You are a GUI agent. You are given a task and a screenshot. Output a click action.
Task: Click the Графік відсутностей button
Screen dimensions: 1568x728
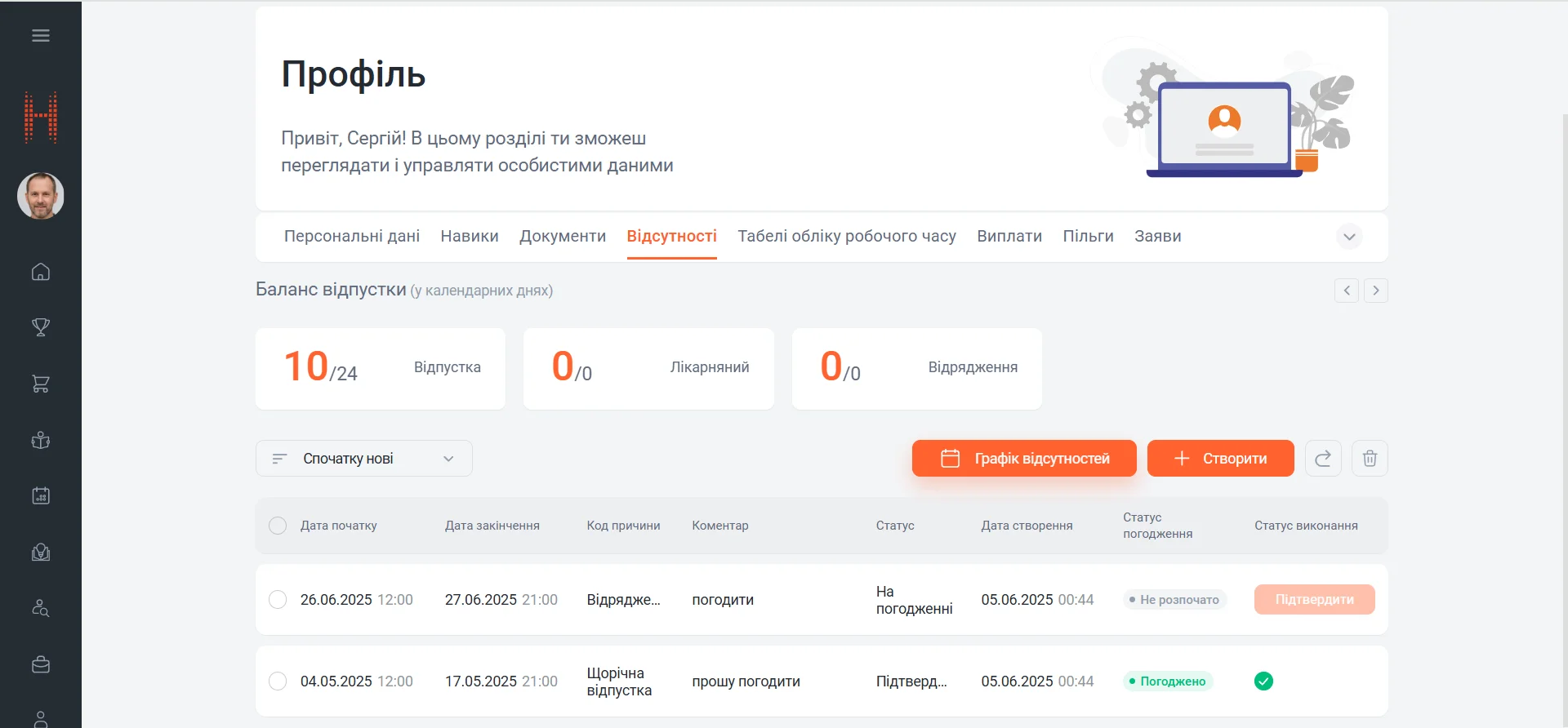(1024, 459)
